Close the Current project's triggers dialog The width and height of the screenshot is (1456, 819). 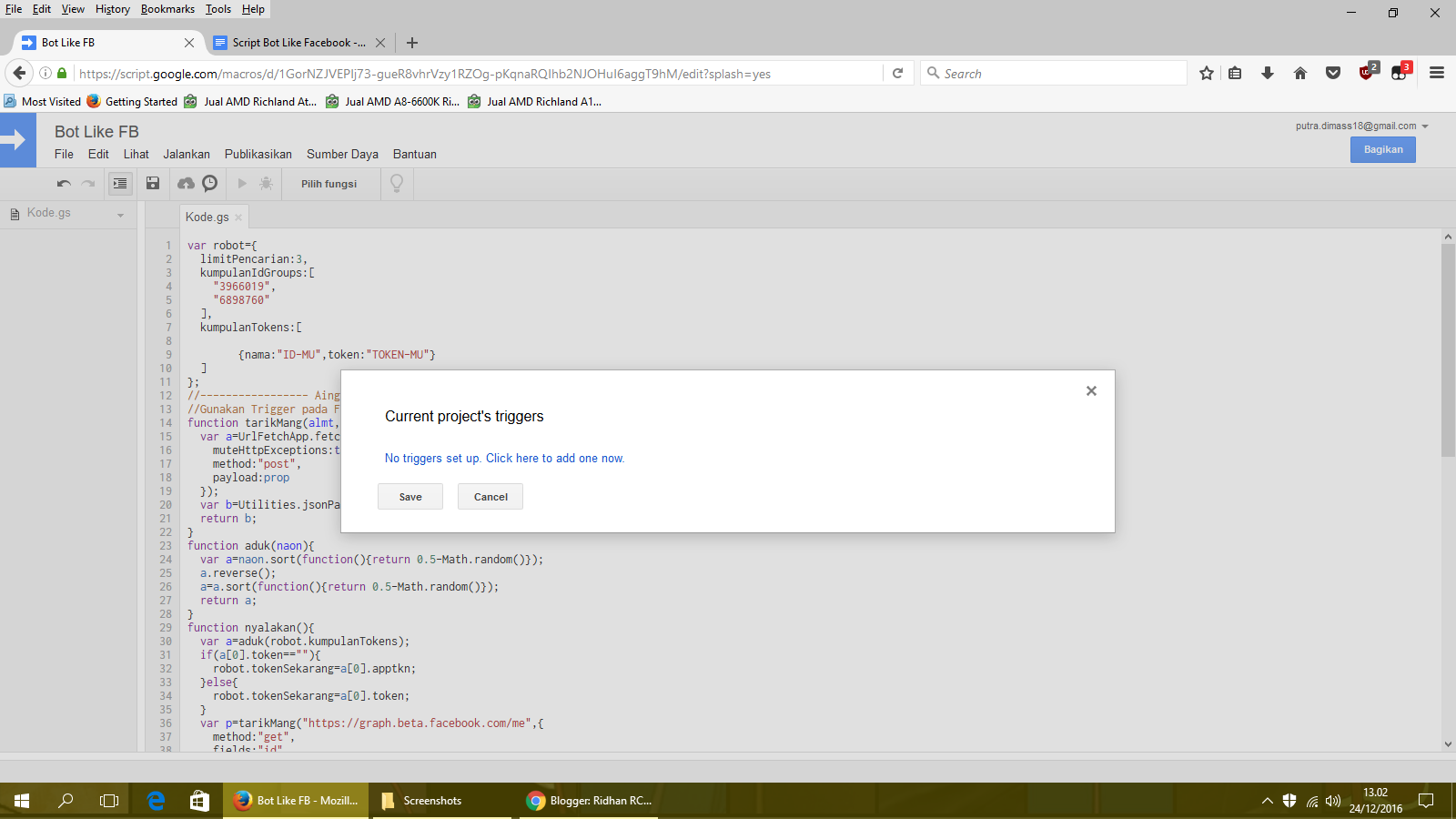click(1091, 391)
